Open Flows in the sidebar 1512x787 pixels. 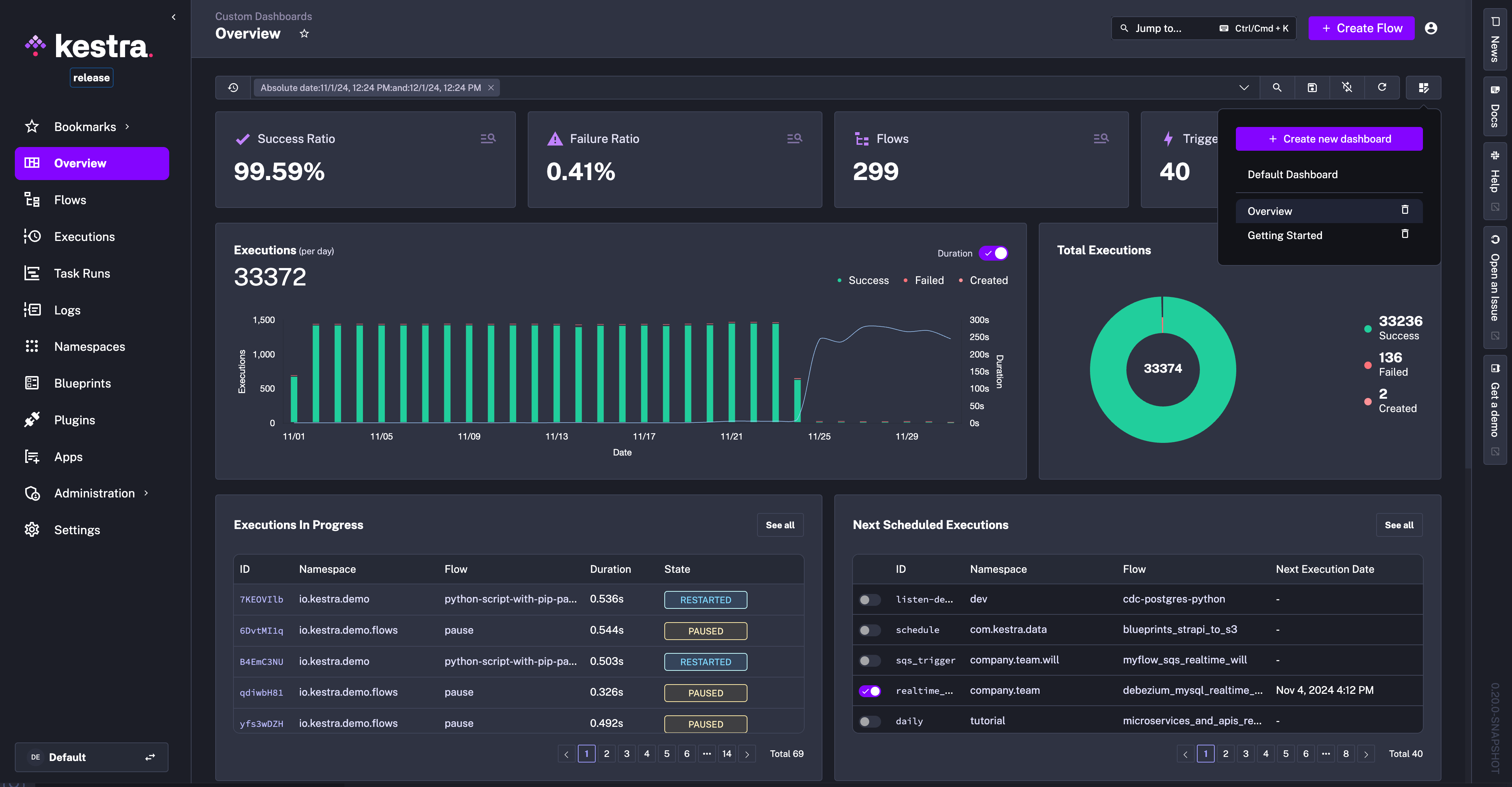pos(92,200)
